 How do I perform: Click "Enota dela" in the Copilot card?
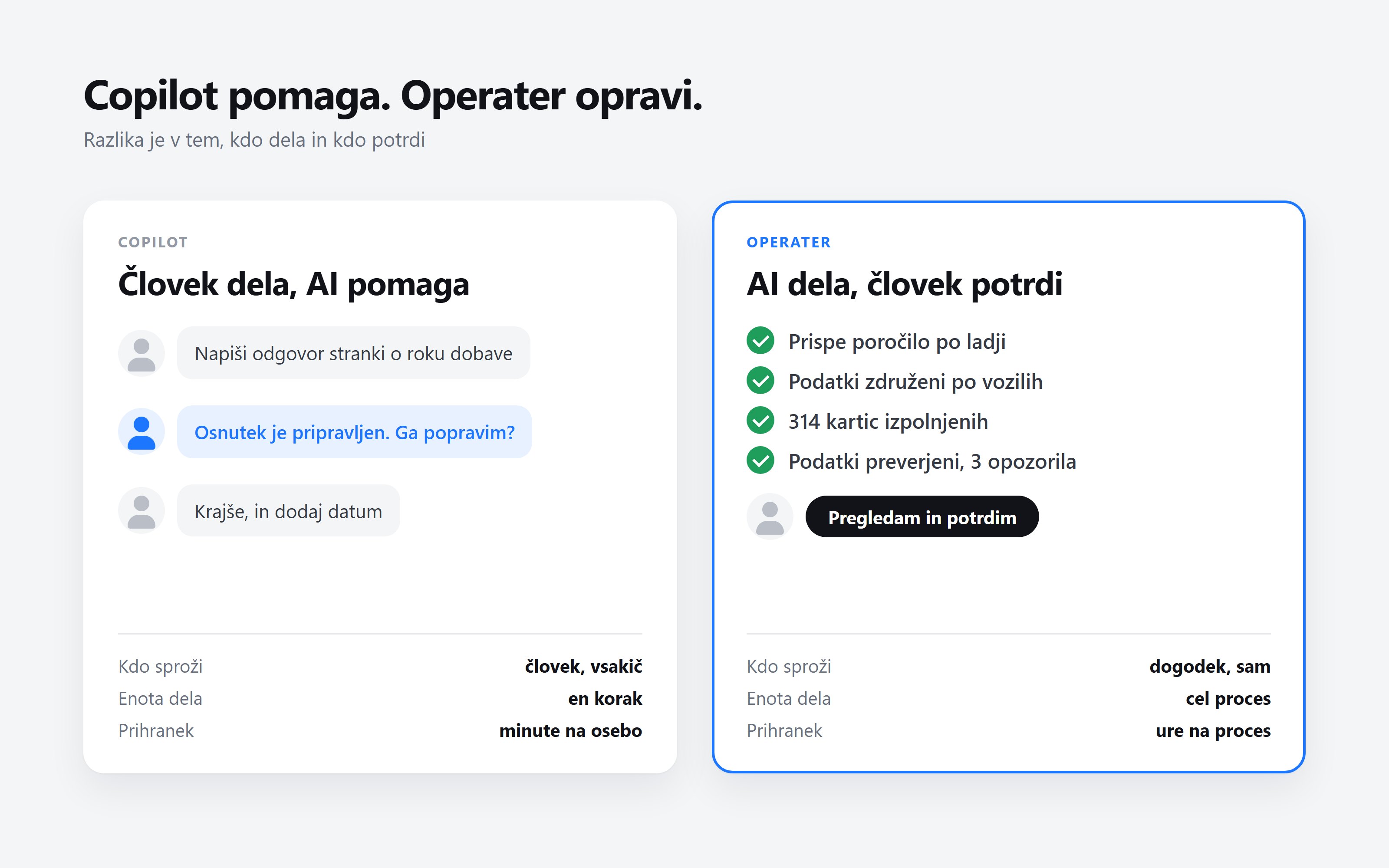[x=160, y=698]
